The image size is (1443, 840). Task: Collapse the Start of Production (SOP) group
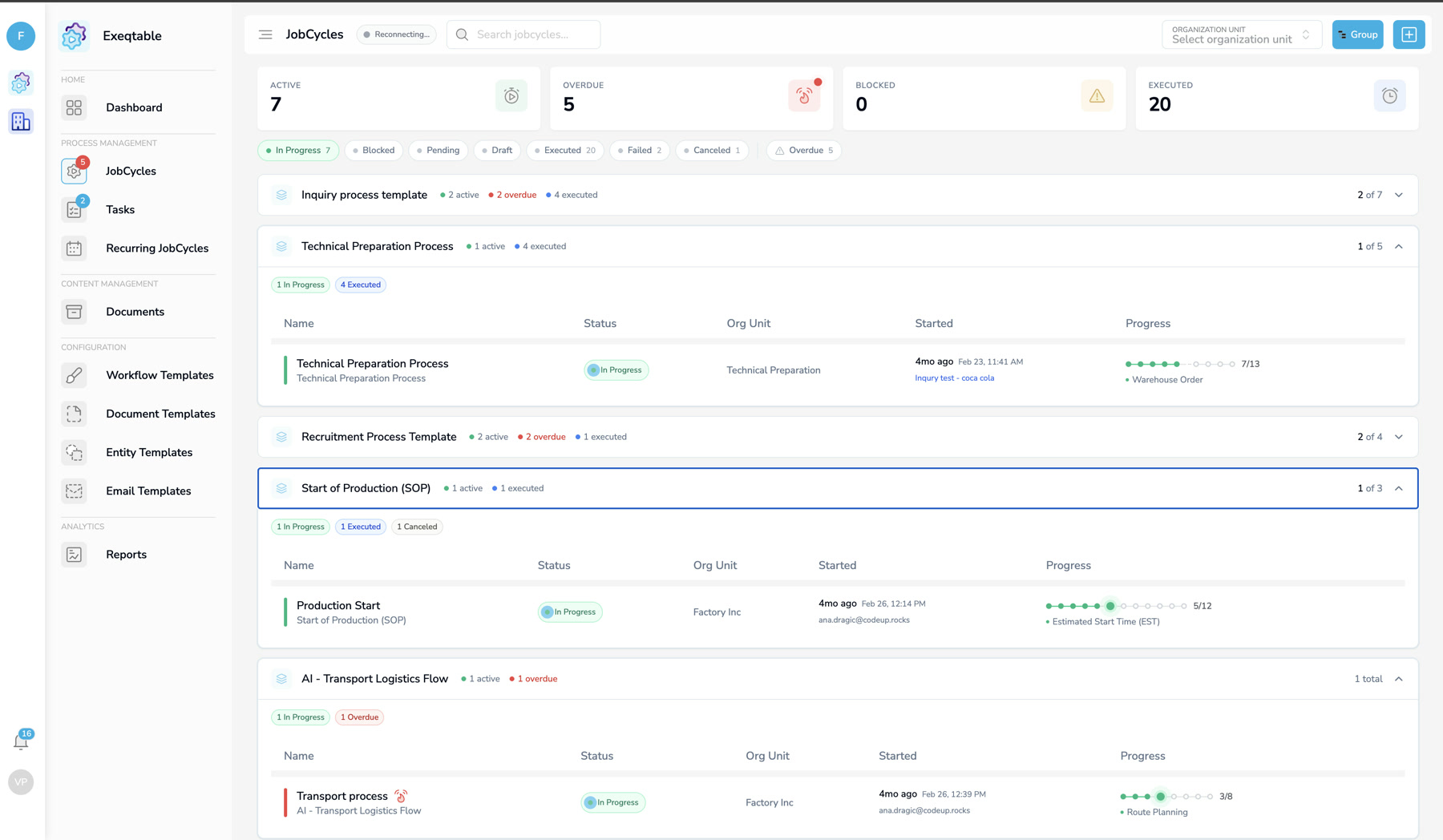1399,488
